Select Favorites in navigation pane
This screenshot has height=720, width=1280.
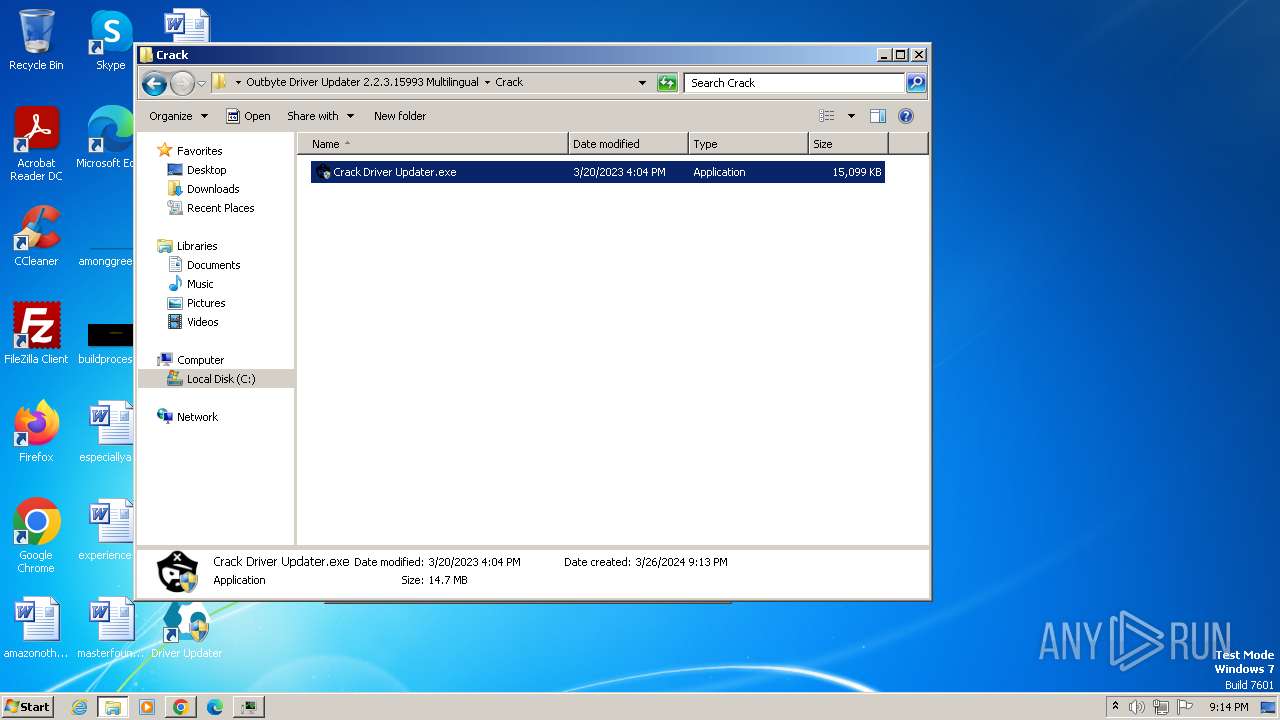(199, 151)
